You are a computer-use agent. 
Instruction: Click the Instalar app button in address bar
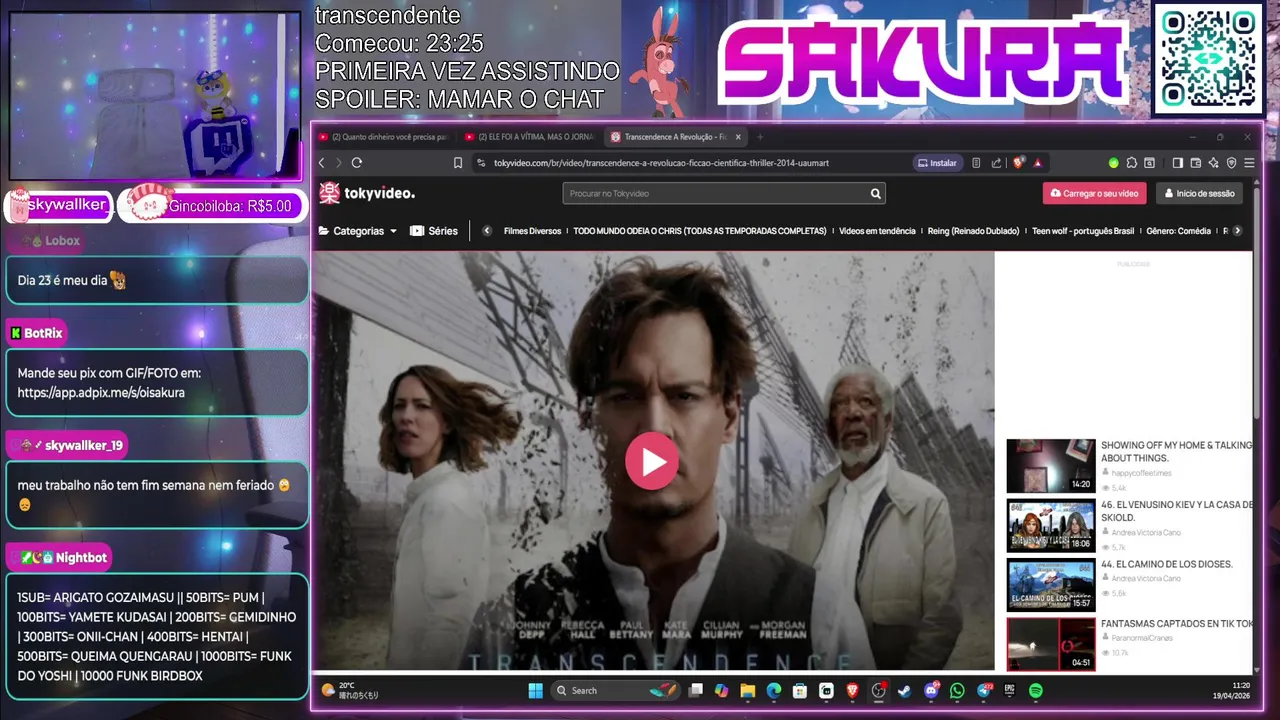click(x=937, y=163)
